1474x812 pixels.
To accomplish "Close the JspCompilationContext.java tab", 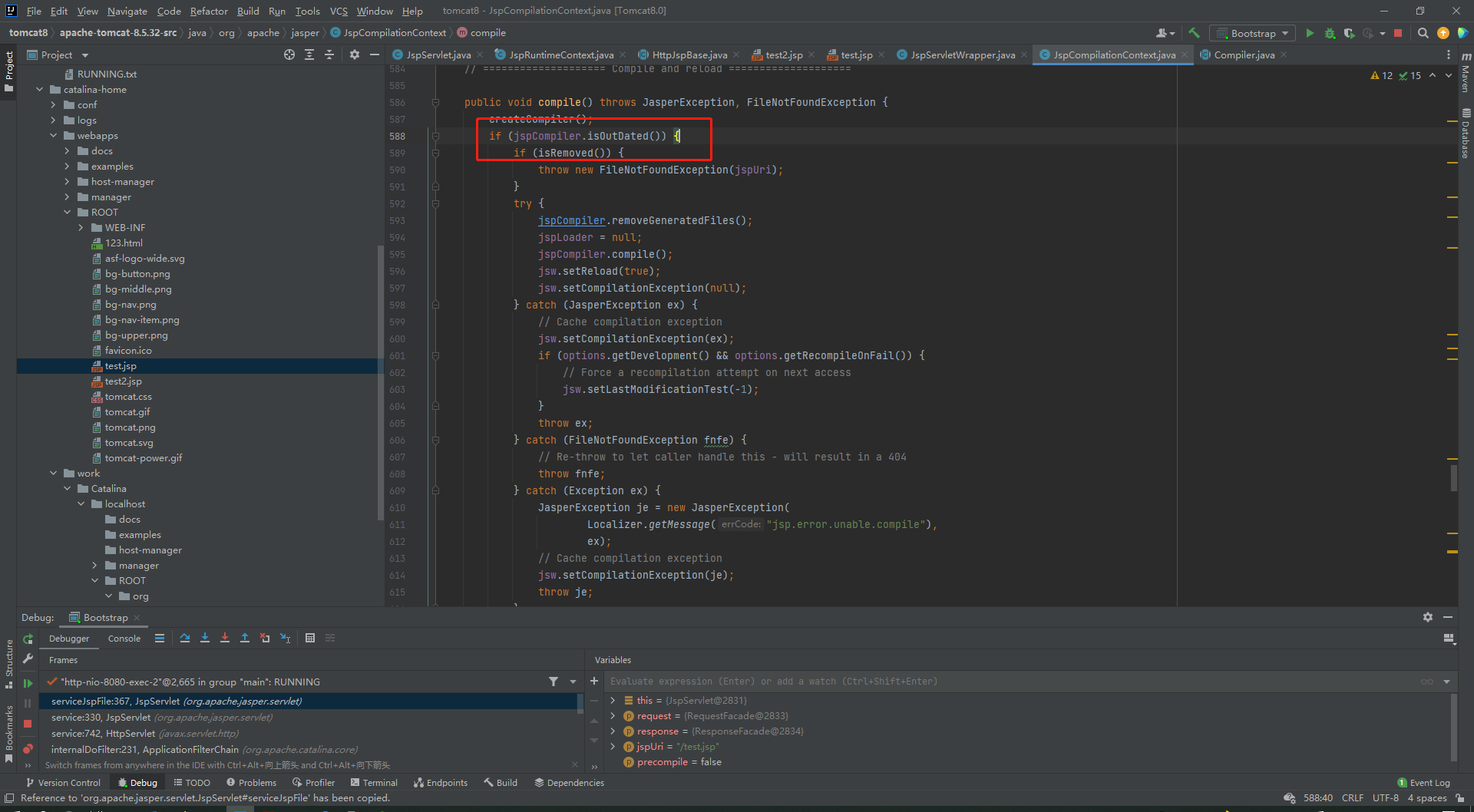I will (x=1185, y=54).
